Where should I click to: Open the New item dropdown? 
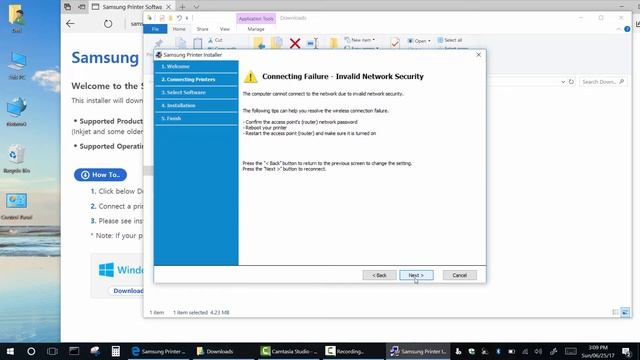[x=360, y=40]
